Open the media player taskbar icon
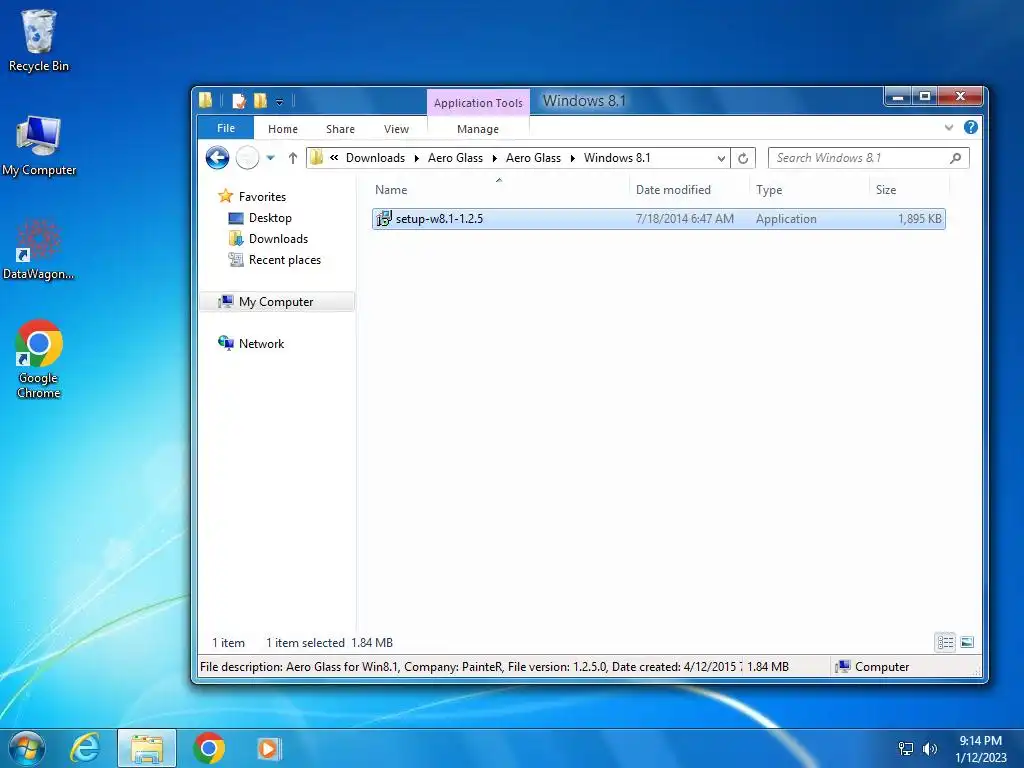The width and height of the screenshot is (1024, 768). pyautogui.click(x=268, y=748)
